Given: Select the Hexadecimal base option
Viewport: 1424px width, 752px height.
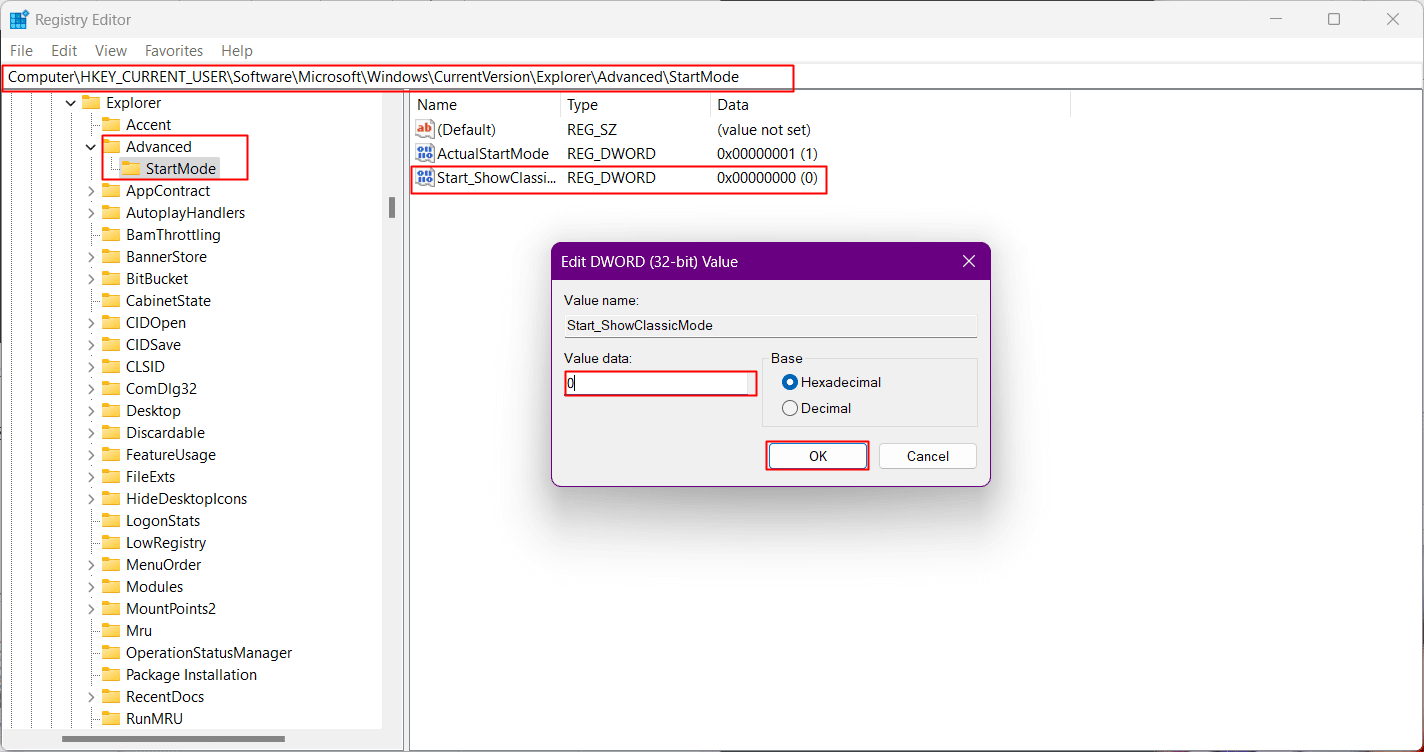Looking at the screenshot, I should [x=832, y=382].
